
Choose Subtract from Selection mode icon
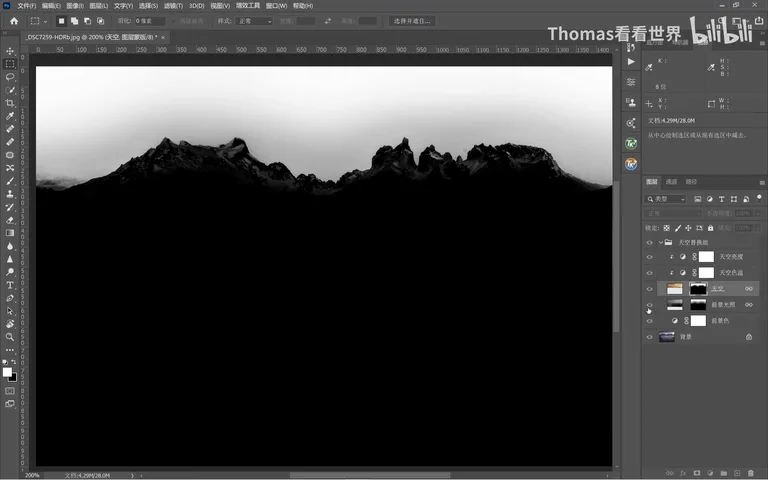(x=87, y=21)
